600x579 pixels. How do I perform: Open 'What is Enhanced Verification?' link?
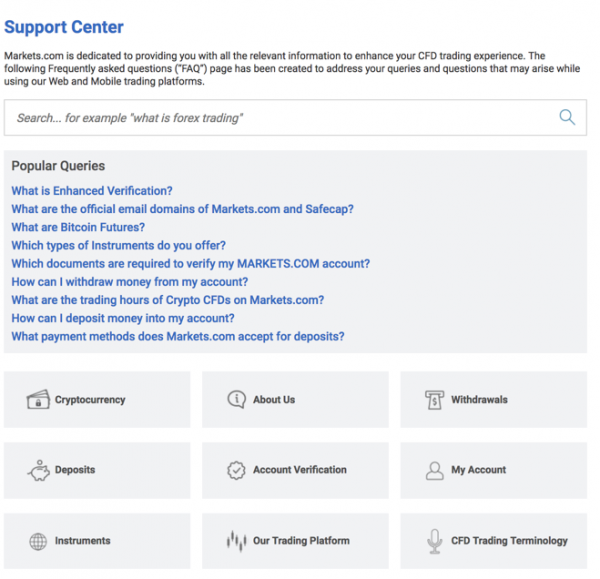[x=92, y=191]
